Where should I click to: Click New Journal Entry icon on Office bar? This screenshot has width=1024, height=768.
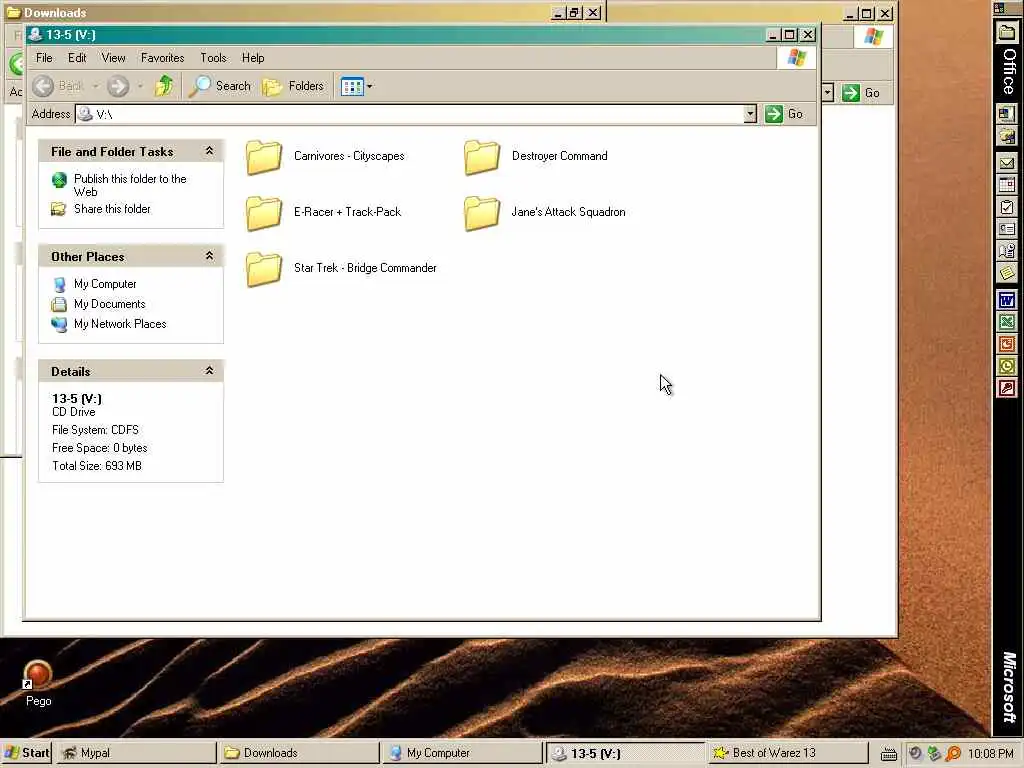click(1007, 251)
